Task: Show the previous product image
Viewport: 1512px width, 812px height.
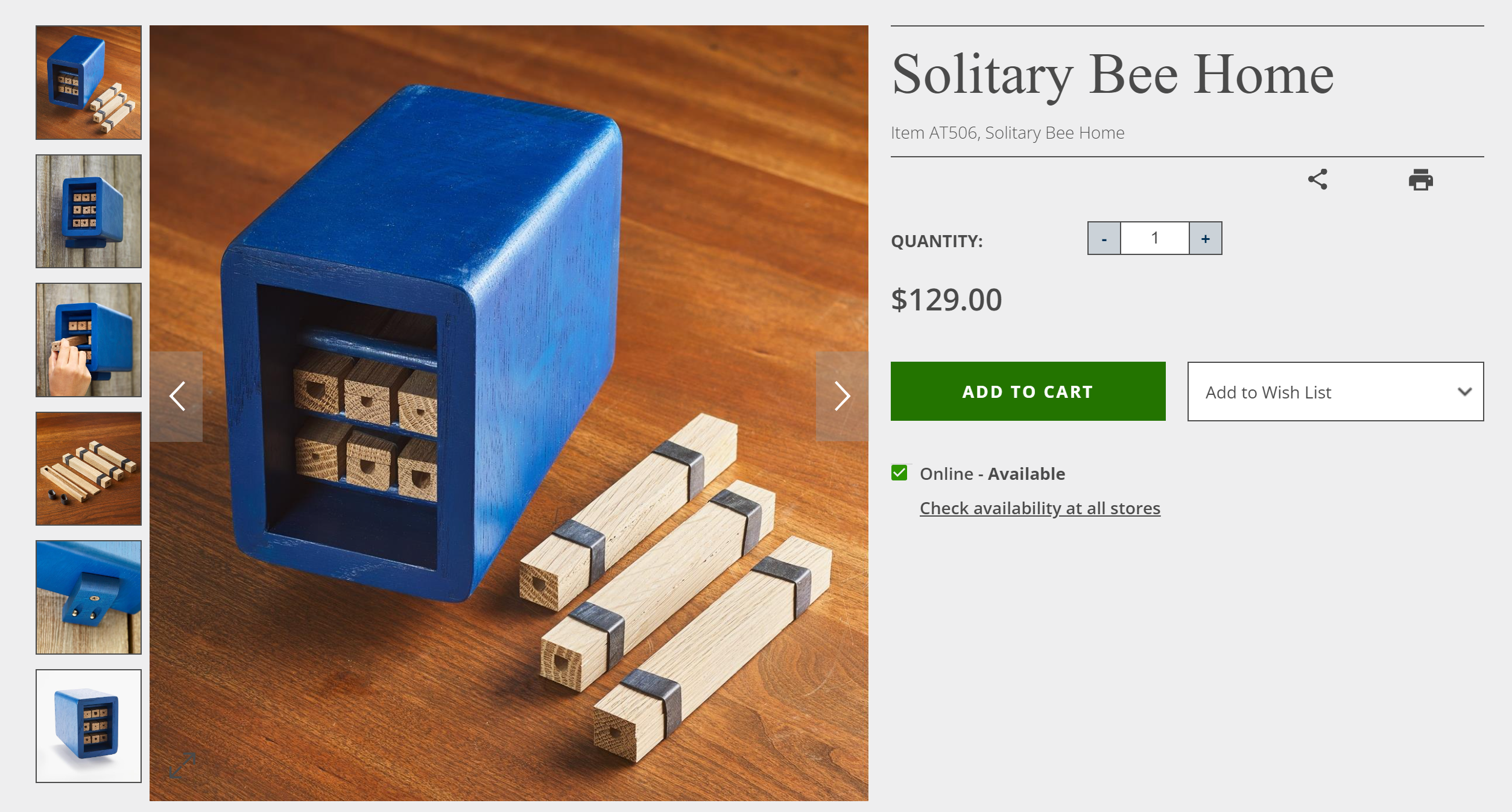Action: tap(177, 396)
